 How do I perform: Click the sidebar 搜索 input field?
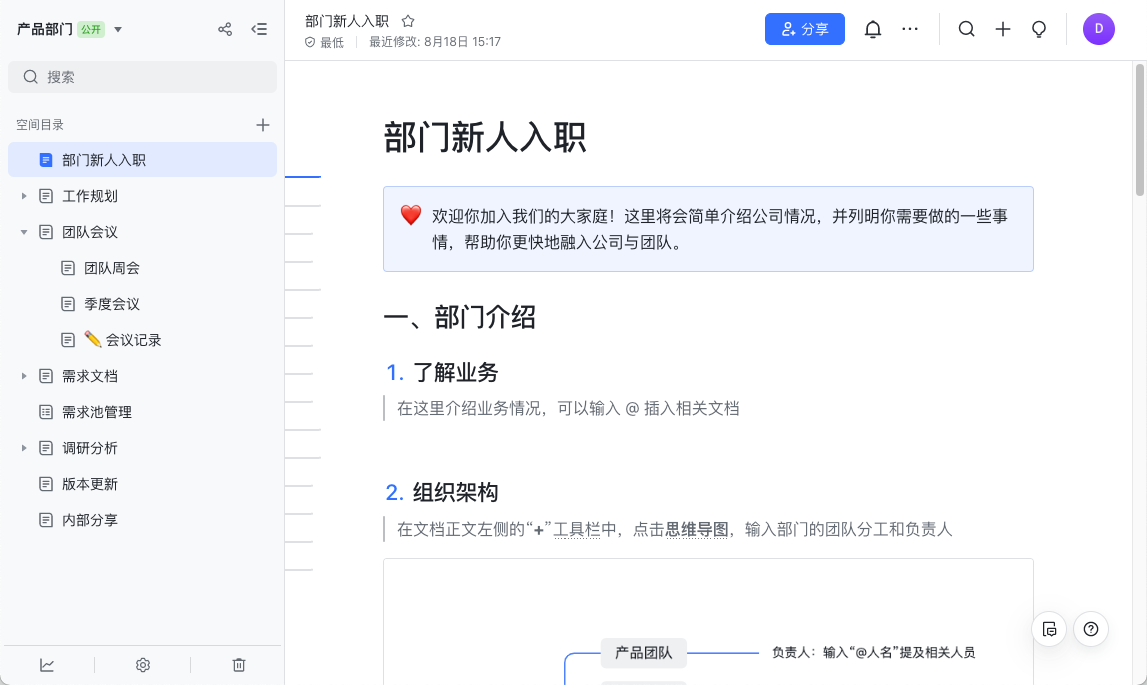tap(142, 76)
